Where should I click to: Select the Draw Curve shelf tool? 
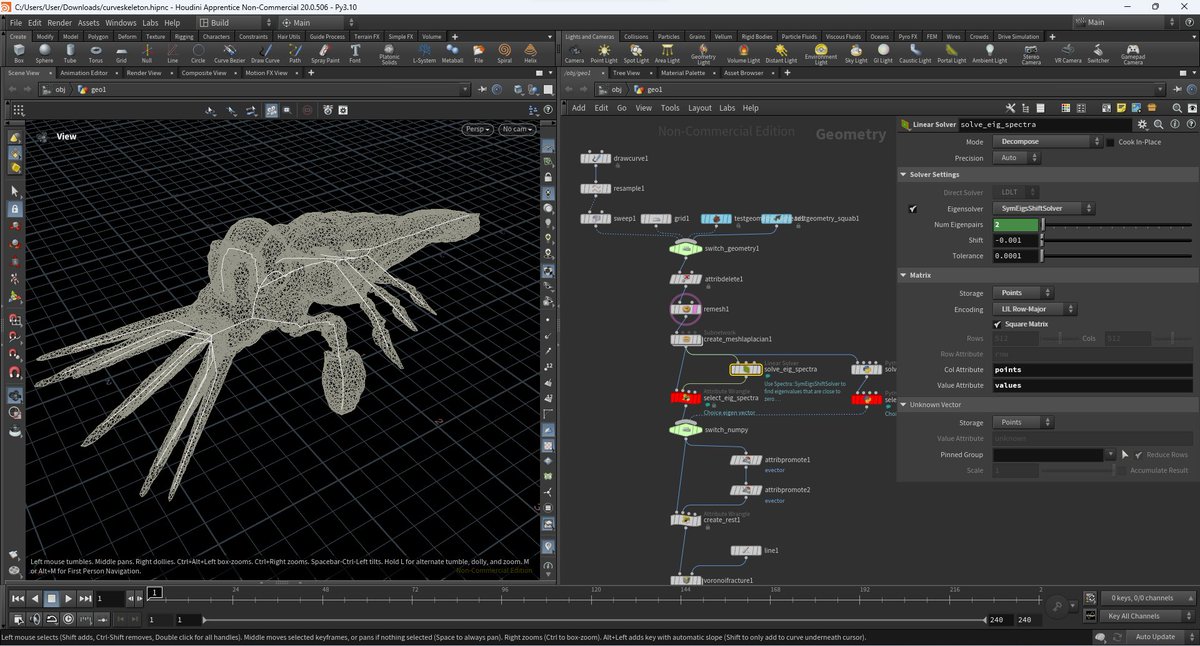point(265,53)
